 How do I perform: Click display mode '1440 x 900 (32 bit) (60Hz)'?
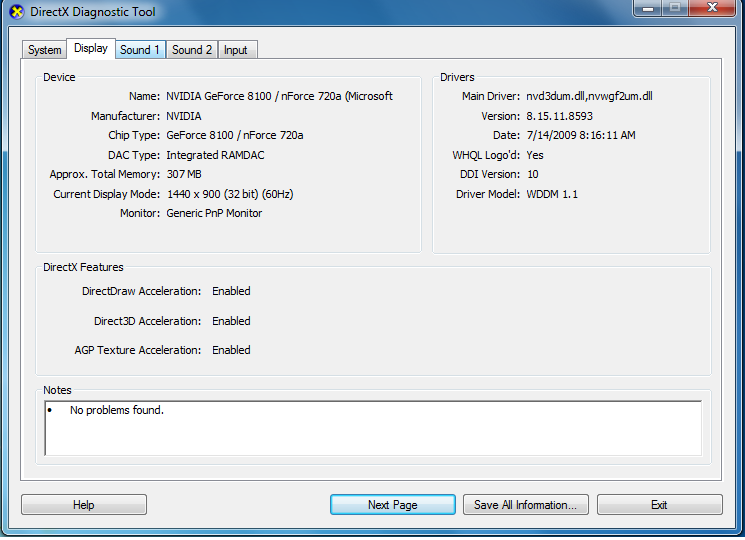click(230, 194)
